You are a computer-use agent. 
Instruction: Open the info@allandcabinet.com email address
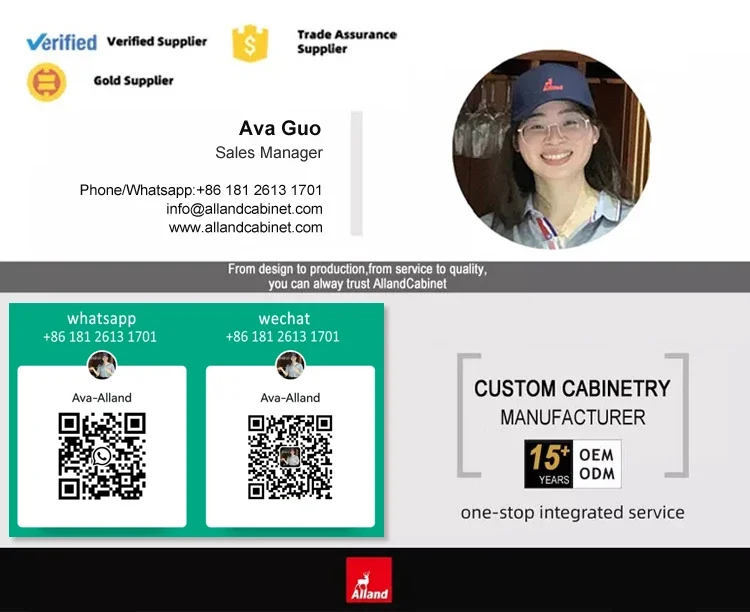click(244, 209)
